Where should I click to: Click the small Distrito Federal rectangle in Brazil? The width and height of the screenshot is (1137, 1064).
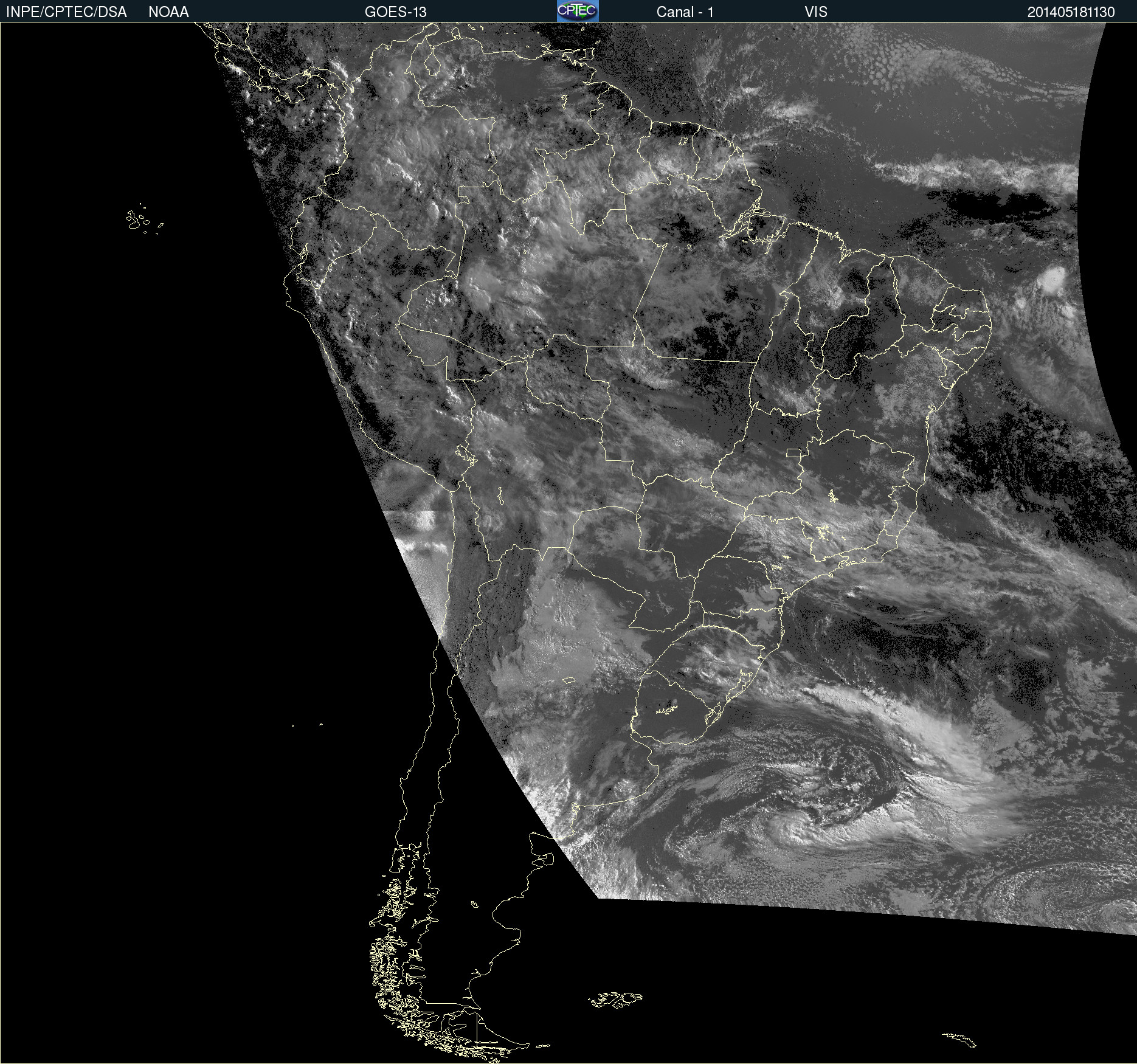[x=793, y=452]
